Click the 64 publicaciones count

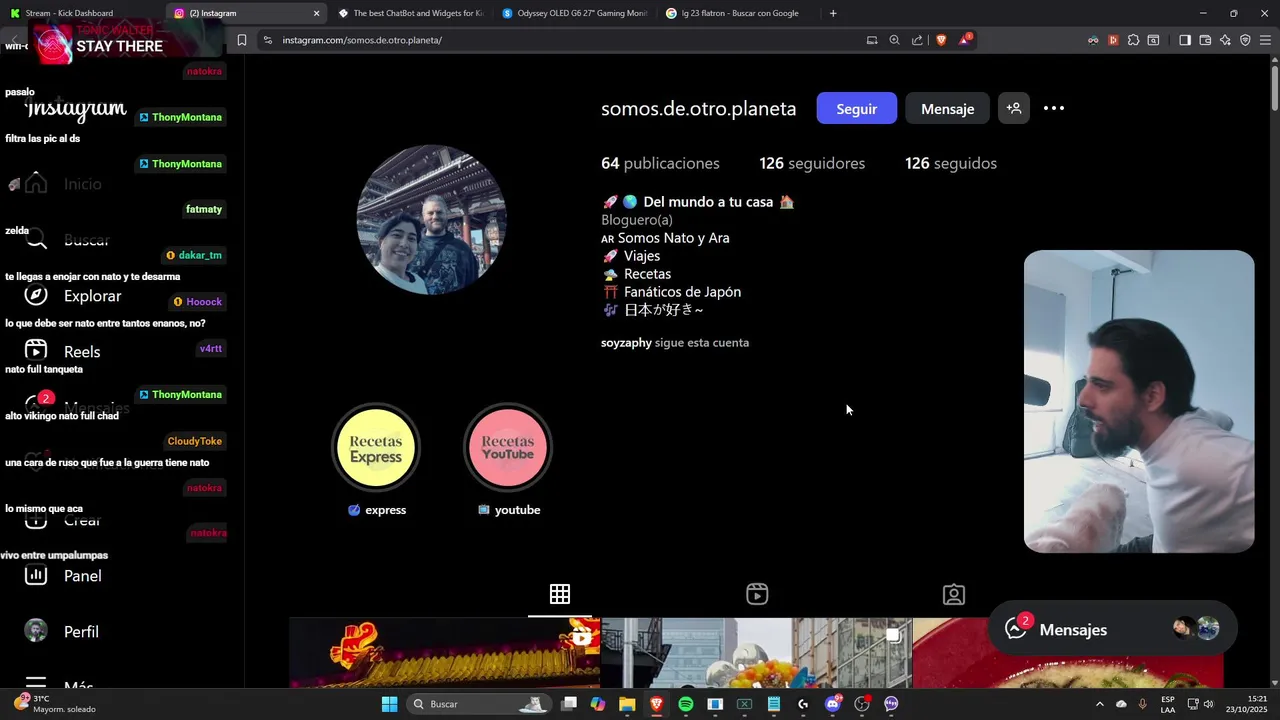coord(660,163)
